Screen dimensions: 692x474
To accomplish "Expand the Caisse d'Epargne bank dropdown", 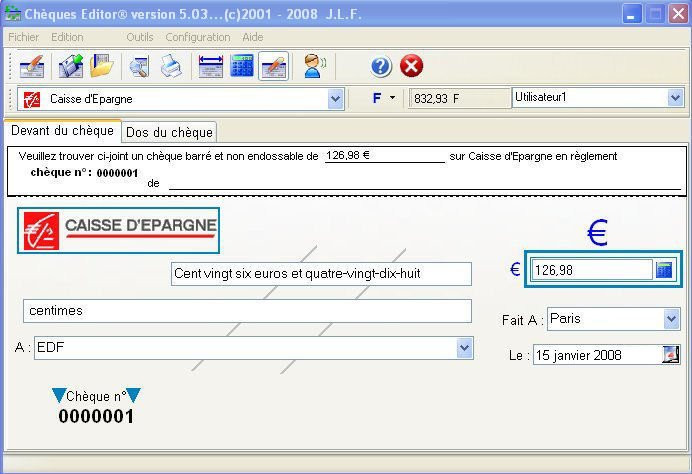I will [x=335, y=99].
